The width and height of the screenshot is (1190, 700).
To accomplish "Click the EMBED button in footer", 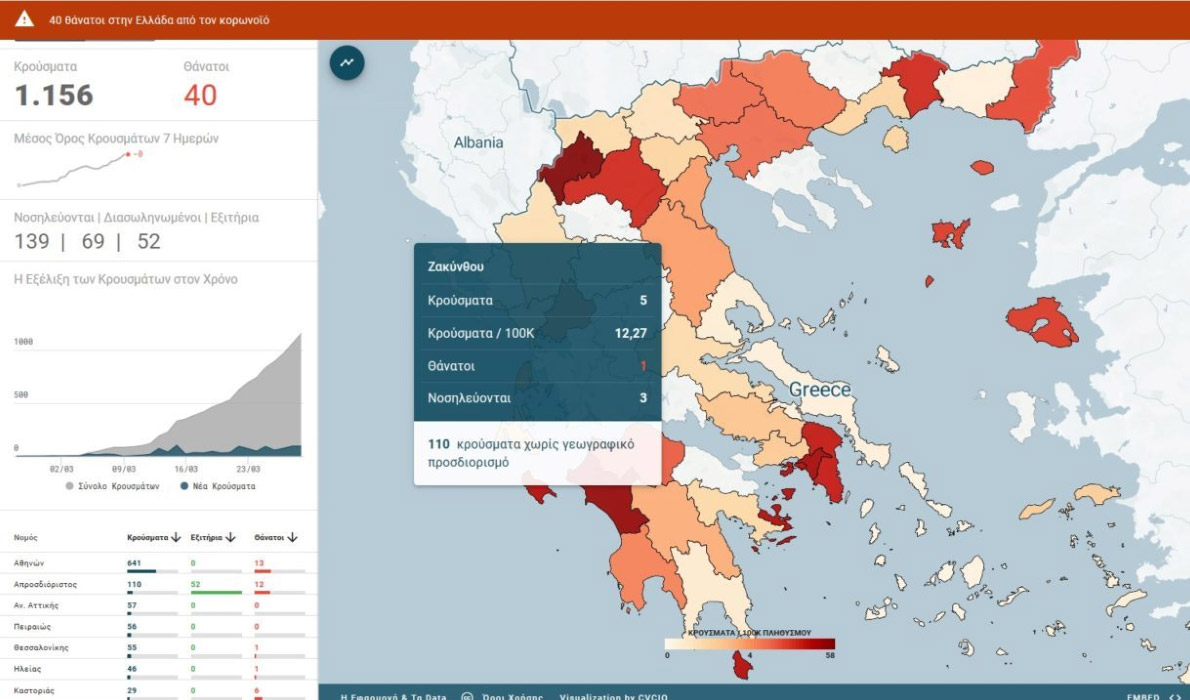I will [1142, 696].
